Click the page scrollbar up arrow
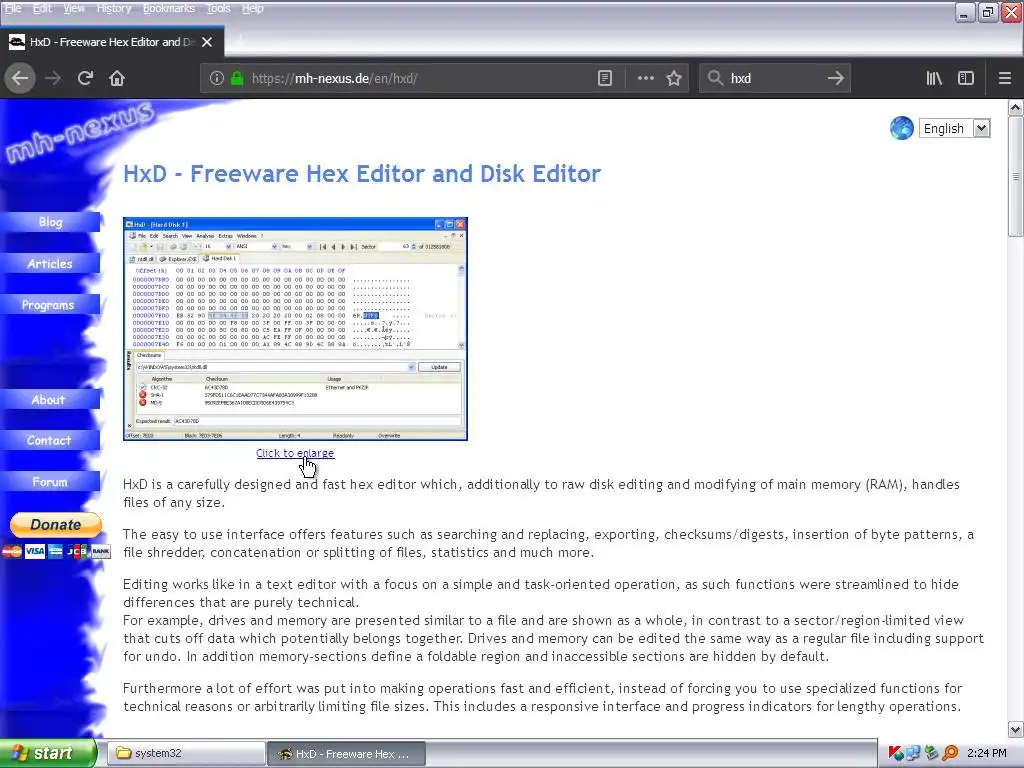Viewport: 1024px width, 768px height. (1016, 107)
